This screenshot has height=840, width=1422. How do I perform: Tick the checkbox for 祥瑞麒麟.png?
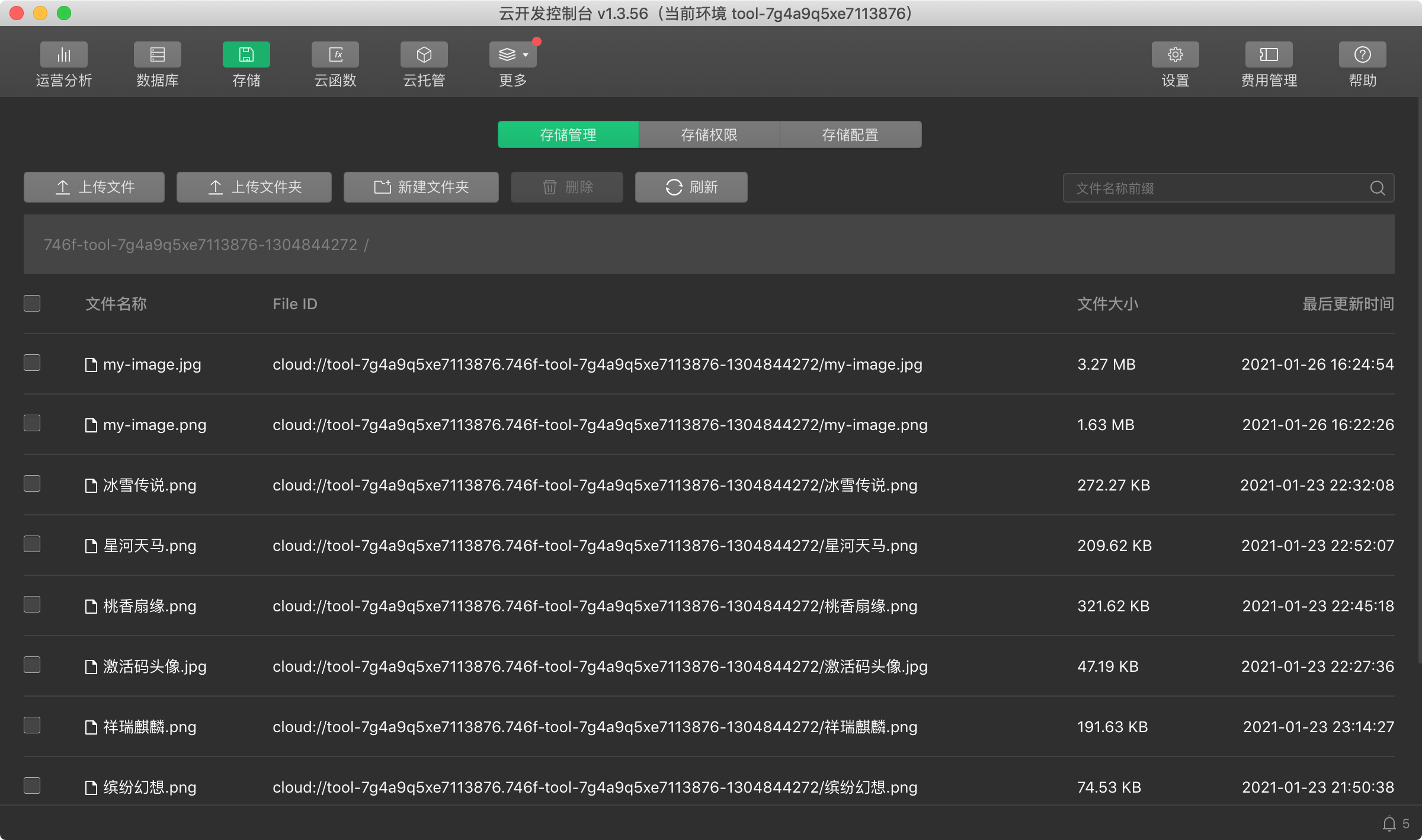click(x=32, y=725)
